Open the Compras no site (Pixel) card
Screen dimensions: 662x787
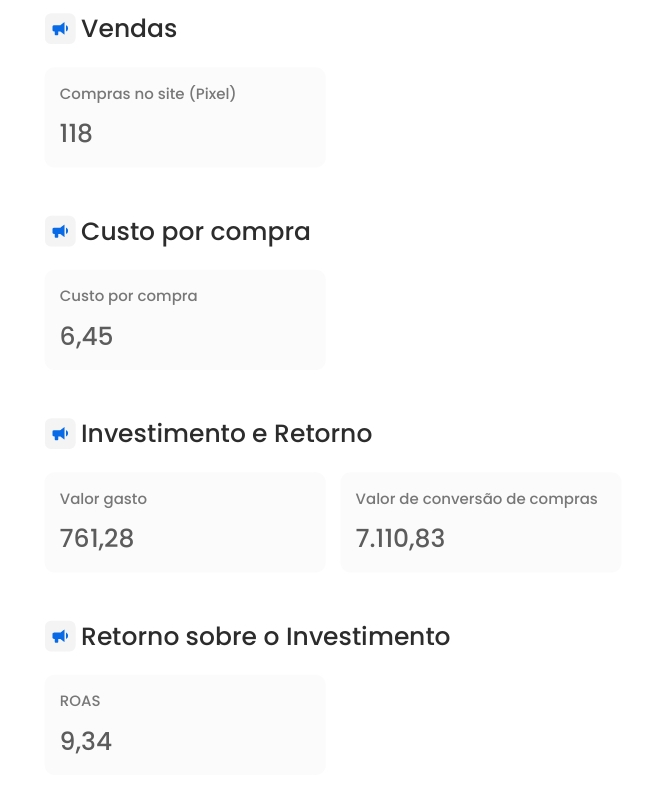[185, 117]
